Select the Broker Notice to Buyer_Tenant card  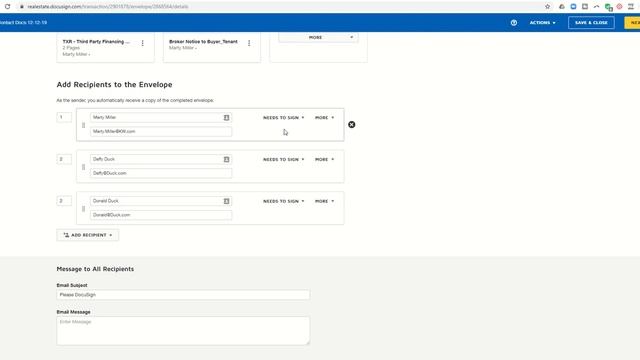[x=212, y=47]
